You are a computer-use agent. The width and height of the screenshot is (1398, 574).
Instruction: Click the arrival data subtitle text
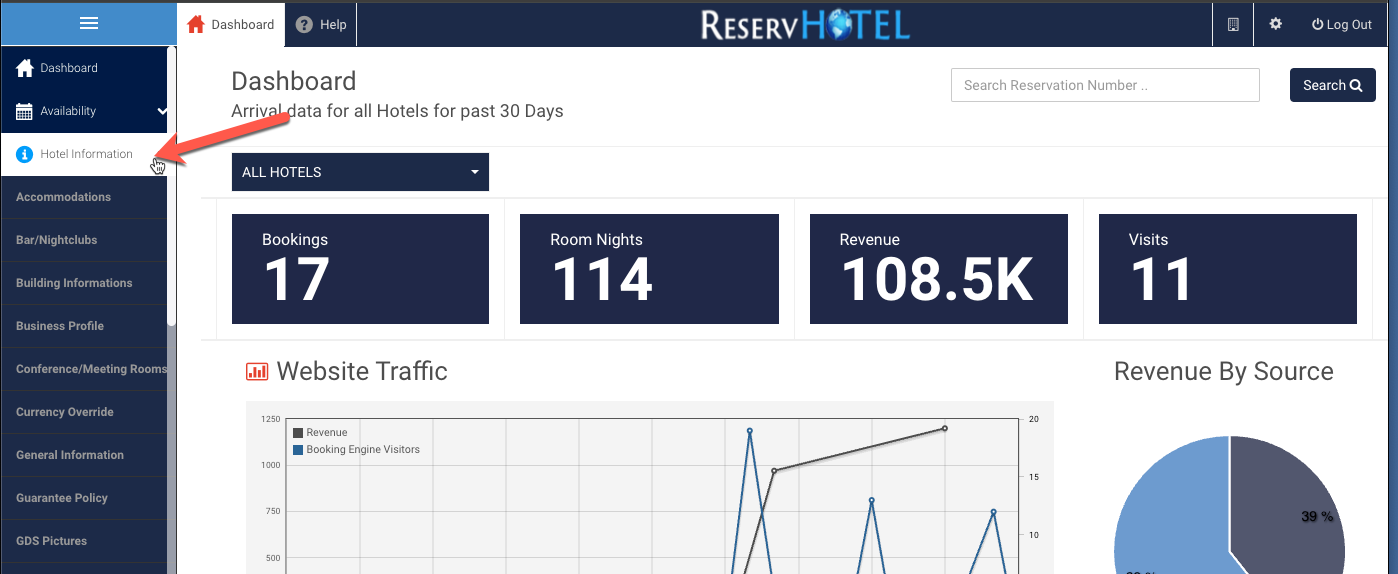[x=397, y=111]
